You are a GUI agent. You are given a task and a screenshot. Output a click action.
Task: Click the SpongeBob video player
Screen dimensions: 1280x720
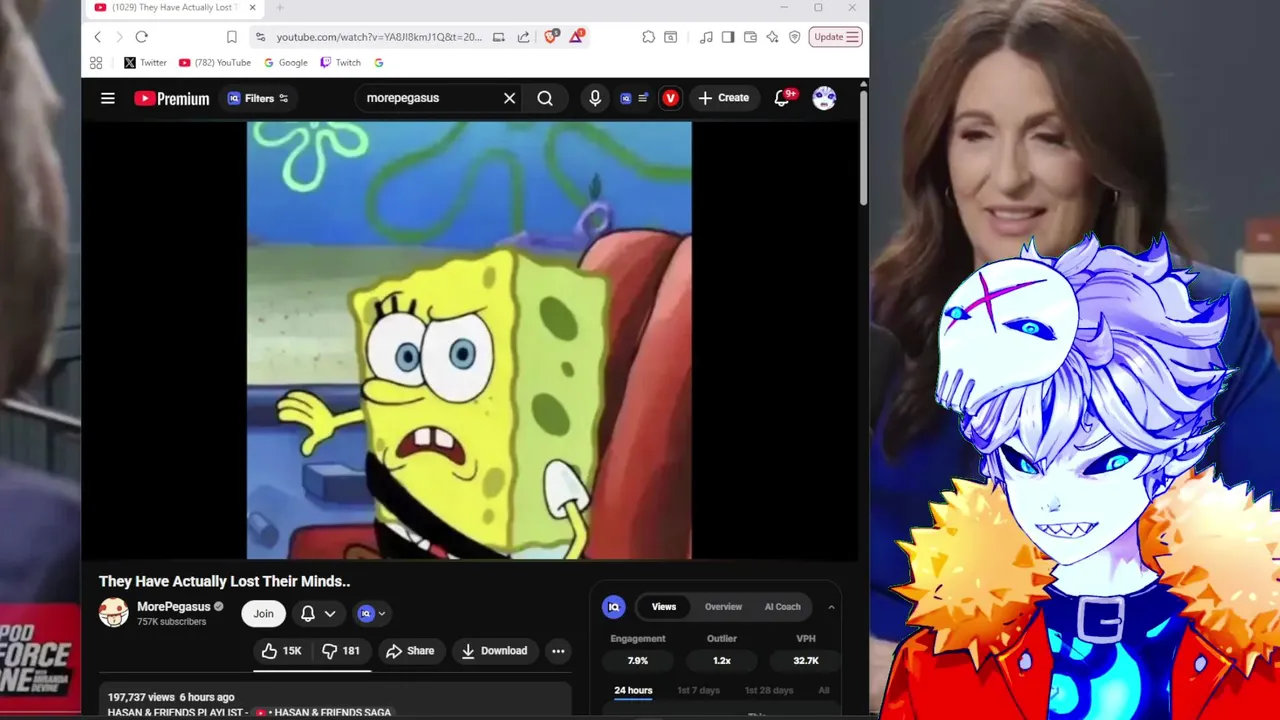tap(469, 340)
